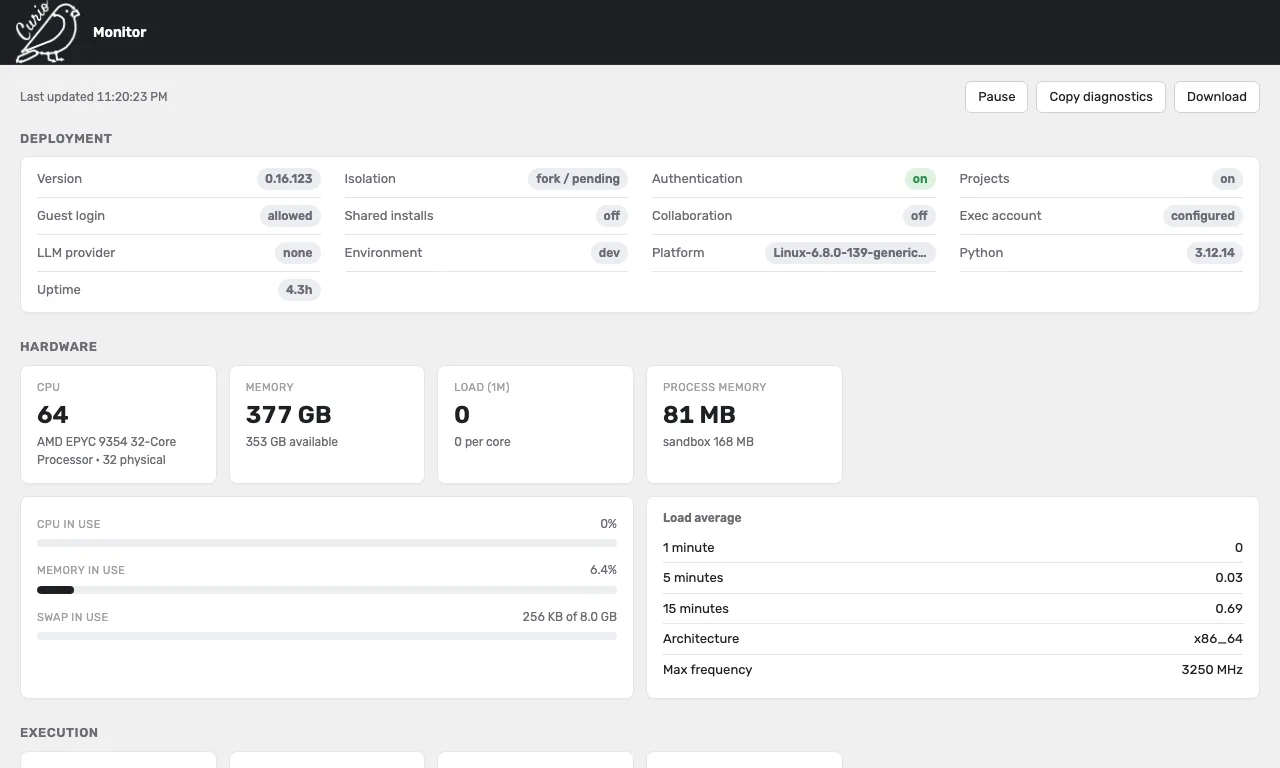Click the Curio bird logo

pos(47,32)
